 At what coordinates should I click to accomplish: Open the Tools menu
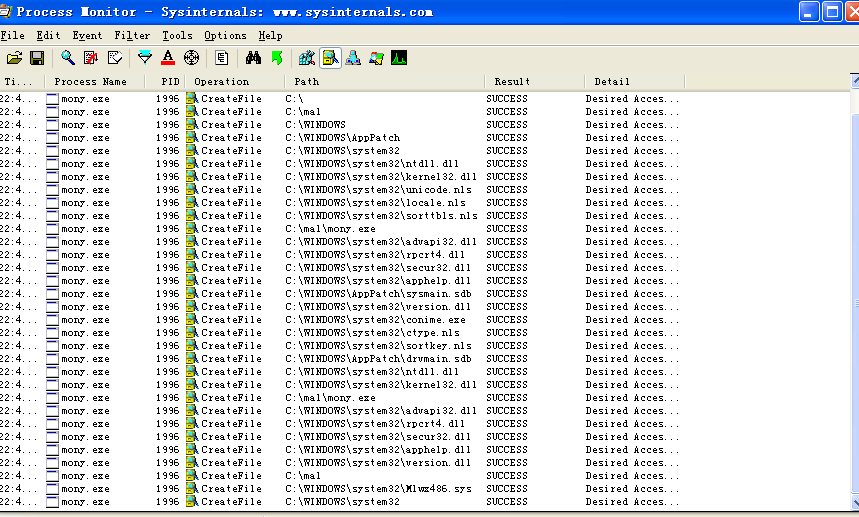point(177,36)
